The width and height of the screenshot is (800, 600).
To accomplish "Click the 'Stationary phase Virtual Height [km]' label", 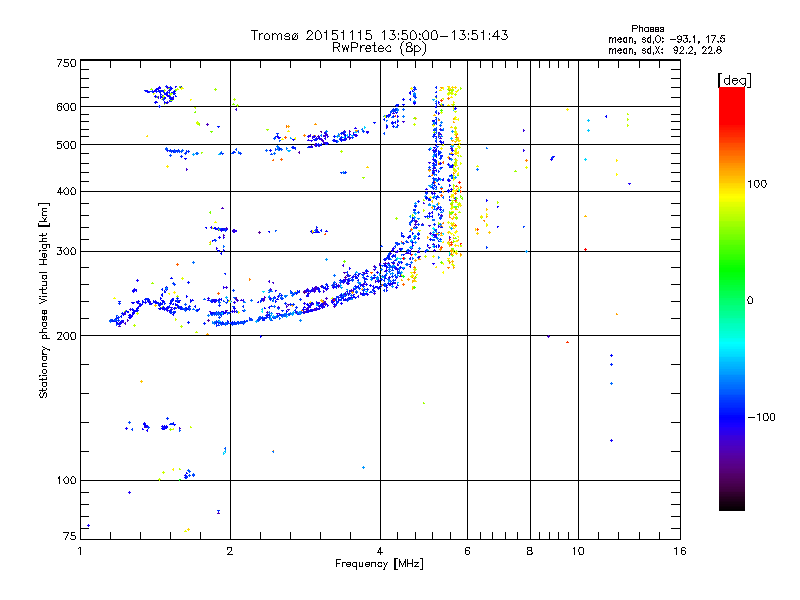I will [44, 301].
